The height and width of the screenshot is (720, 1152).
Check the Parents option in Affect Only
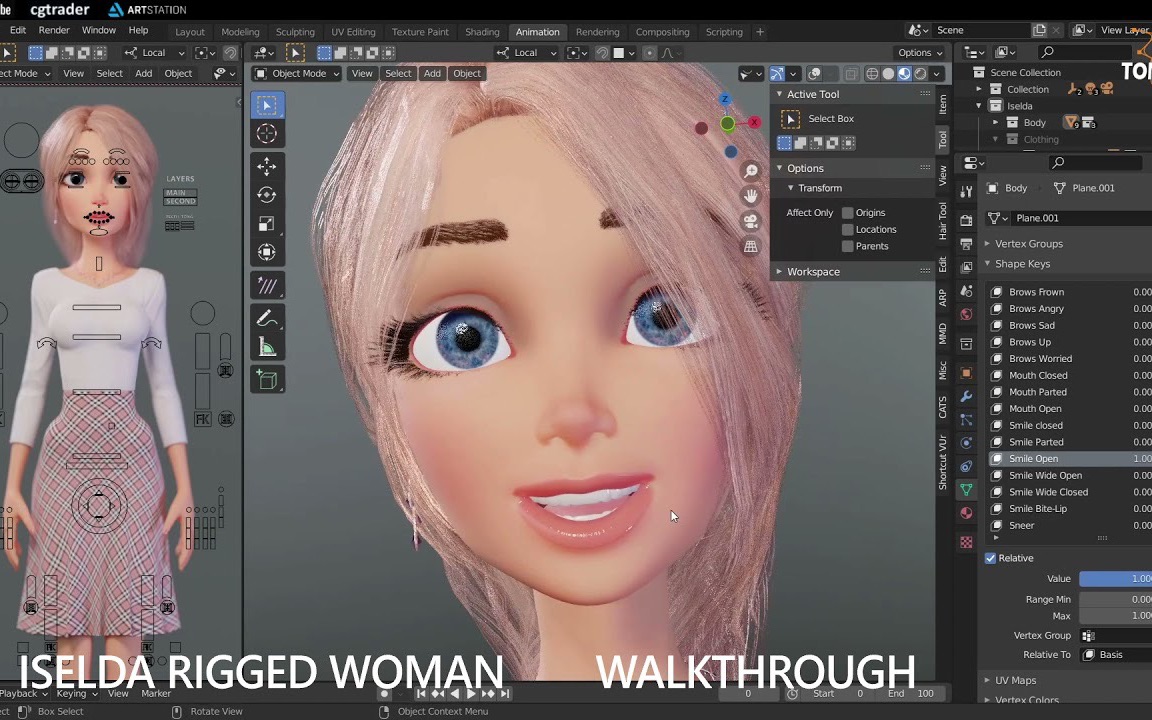(848, 246)
